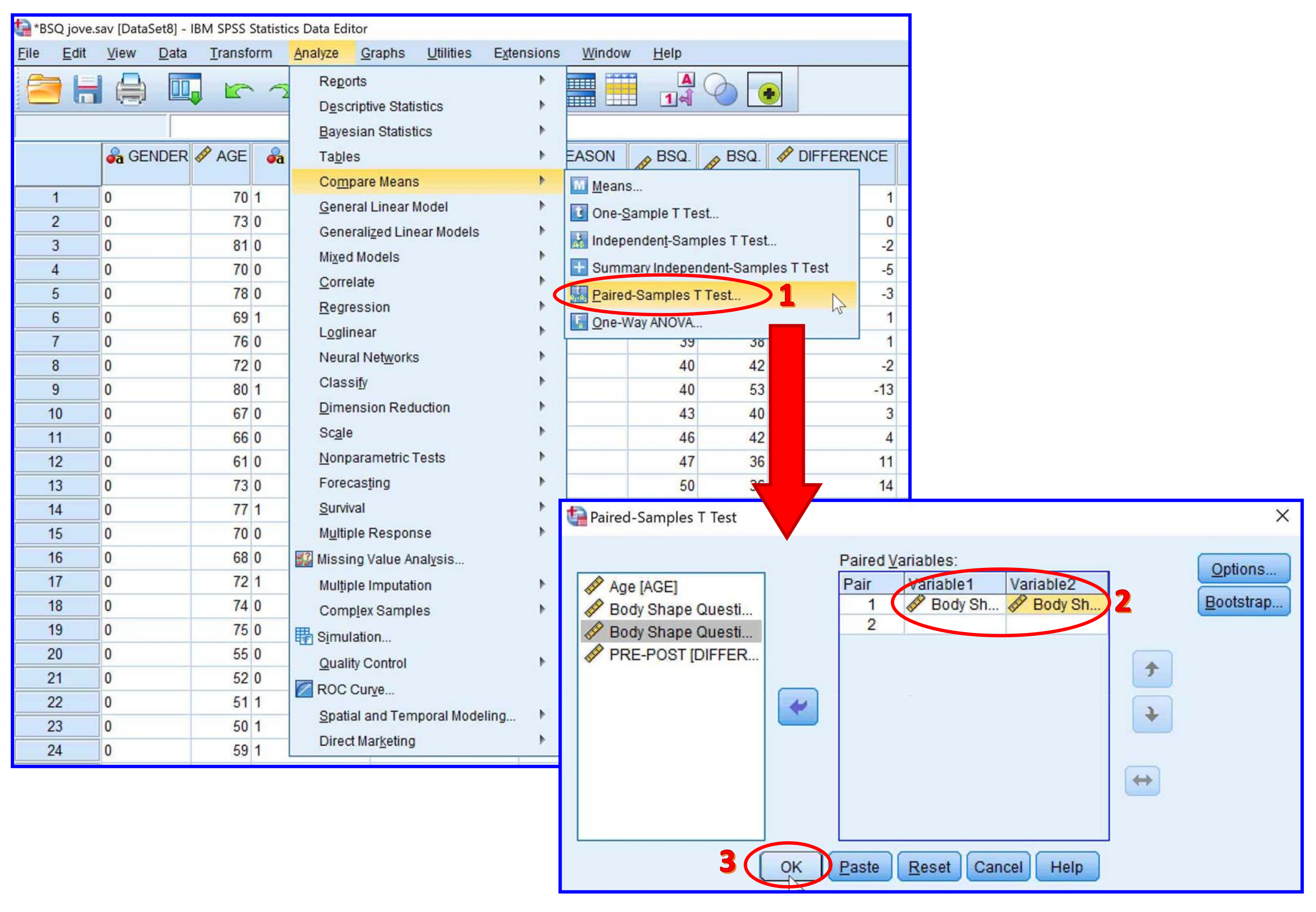
Task: Click the Print toolbar icon
Action: pos(131,90)
